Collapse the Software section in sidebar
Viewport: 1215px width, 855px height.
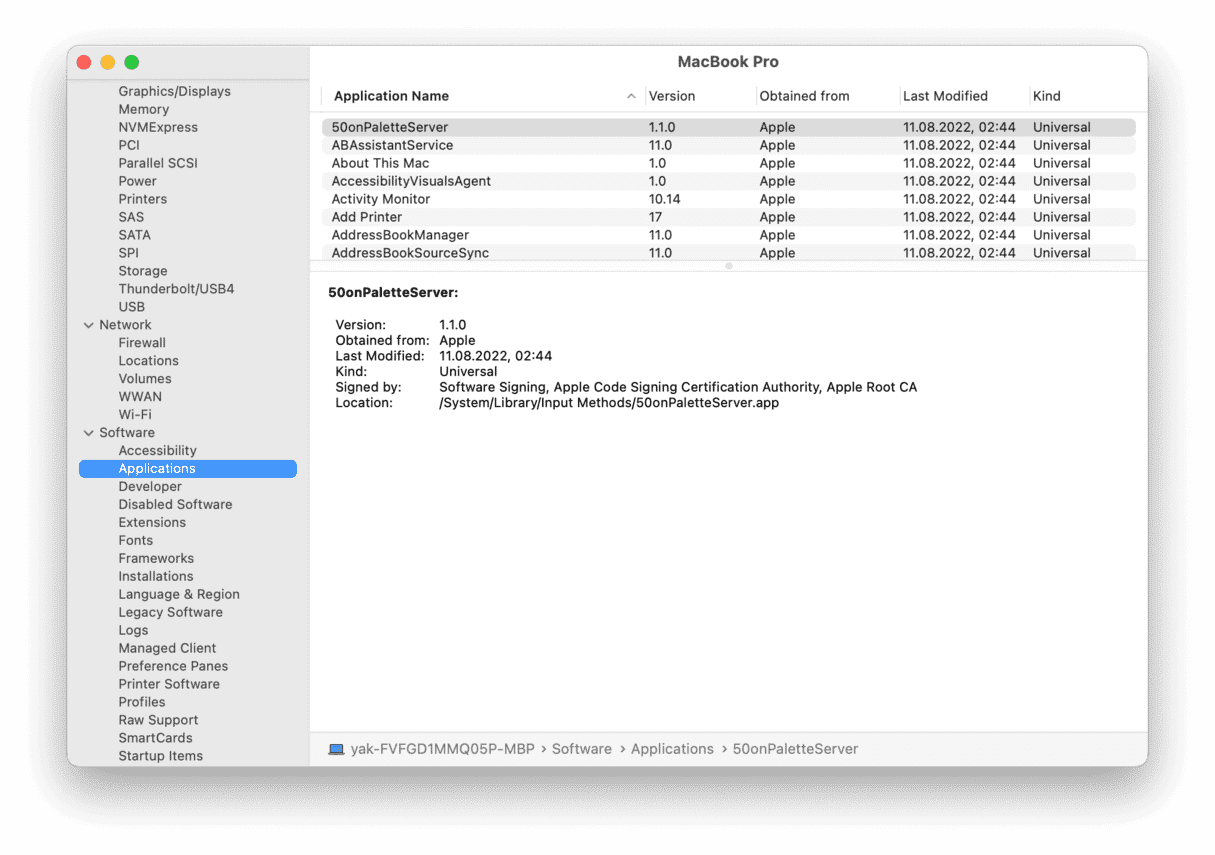point(88,433)
